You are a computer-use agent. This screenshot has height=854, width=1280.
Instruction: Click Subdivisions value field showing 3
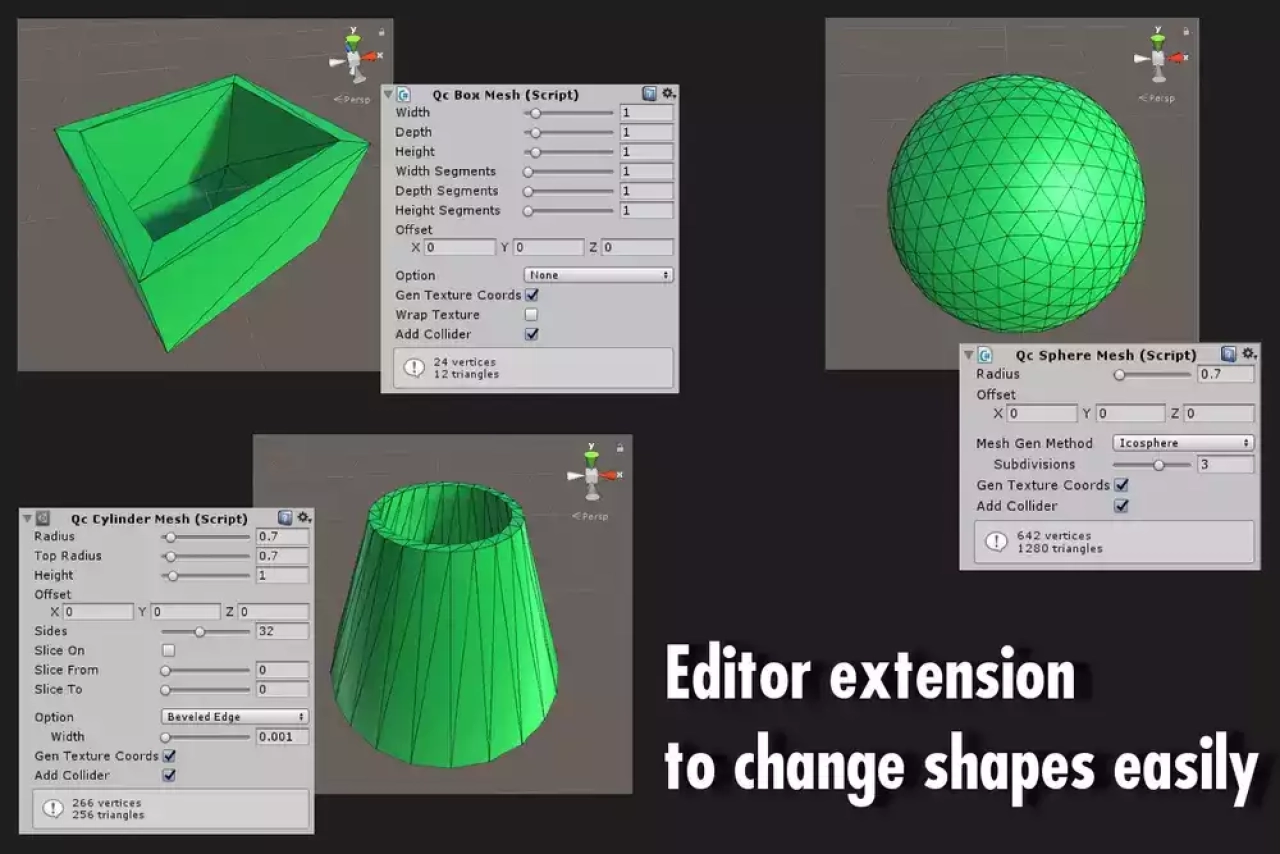click(1226, 464)
